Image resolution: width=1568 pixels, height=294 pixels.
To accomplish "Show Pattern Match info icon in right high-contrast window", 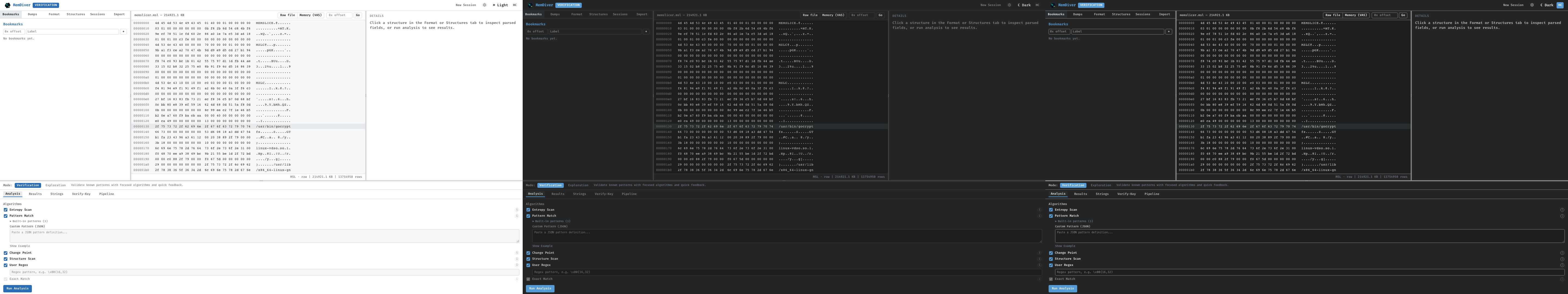I will point(1562,216).
